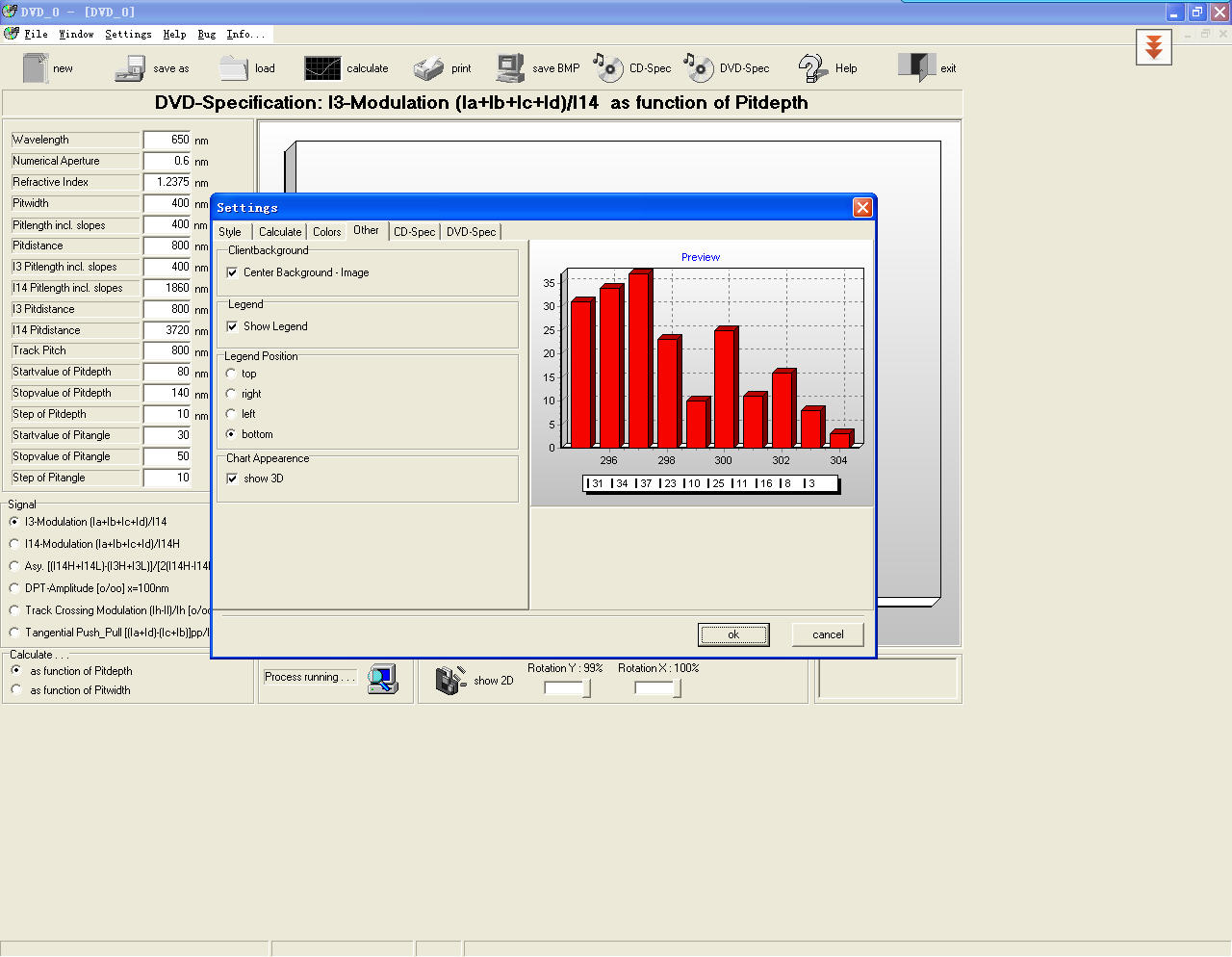The height and width of the screenshot is (957, 1232).
Task: Click the new document toolbar icon
Action: pyautogui.click(x=36, y=68)
